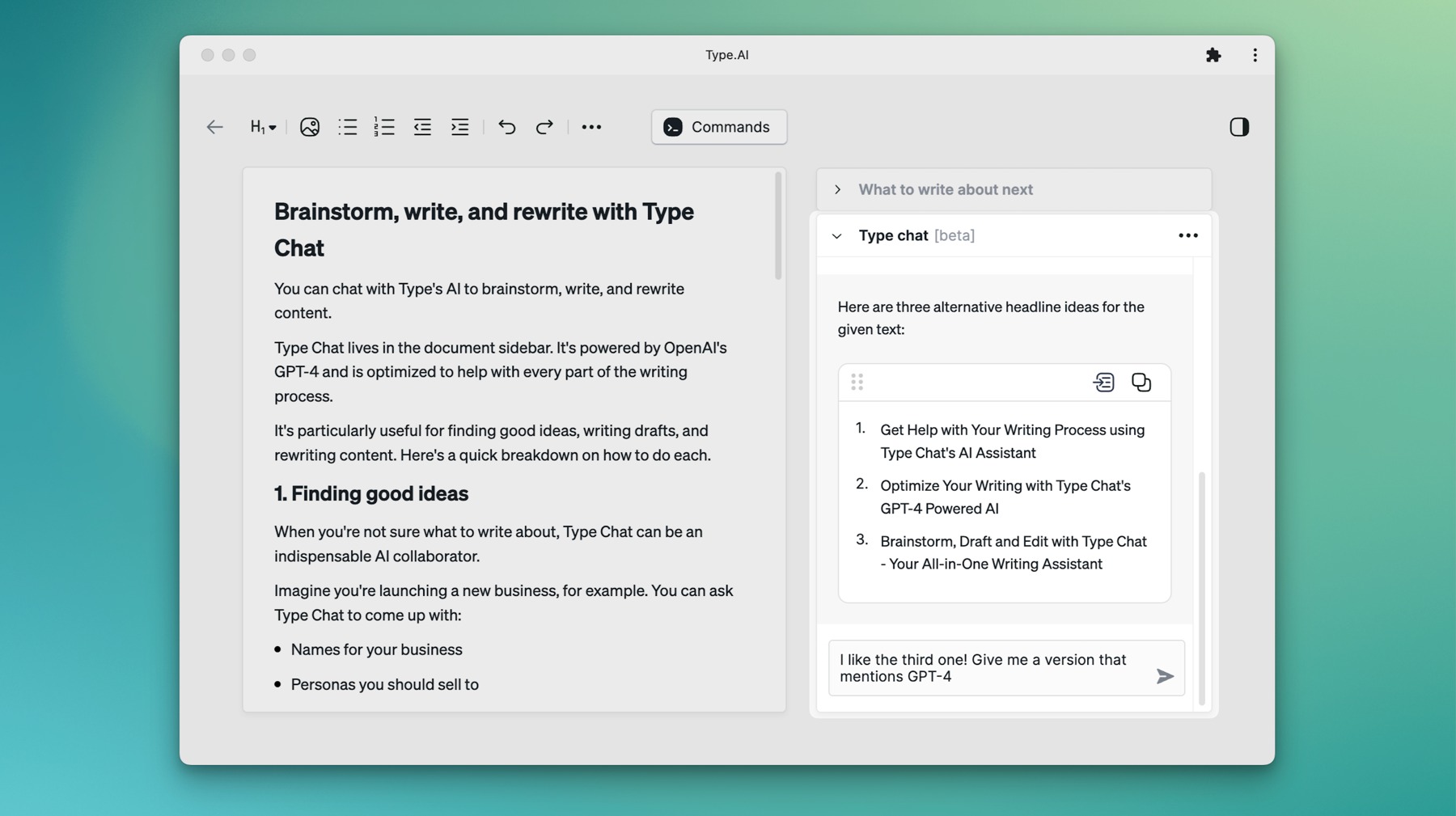Grab the drag handle on the headline card

click(857, 382)
